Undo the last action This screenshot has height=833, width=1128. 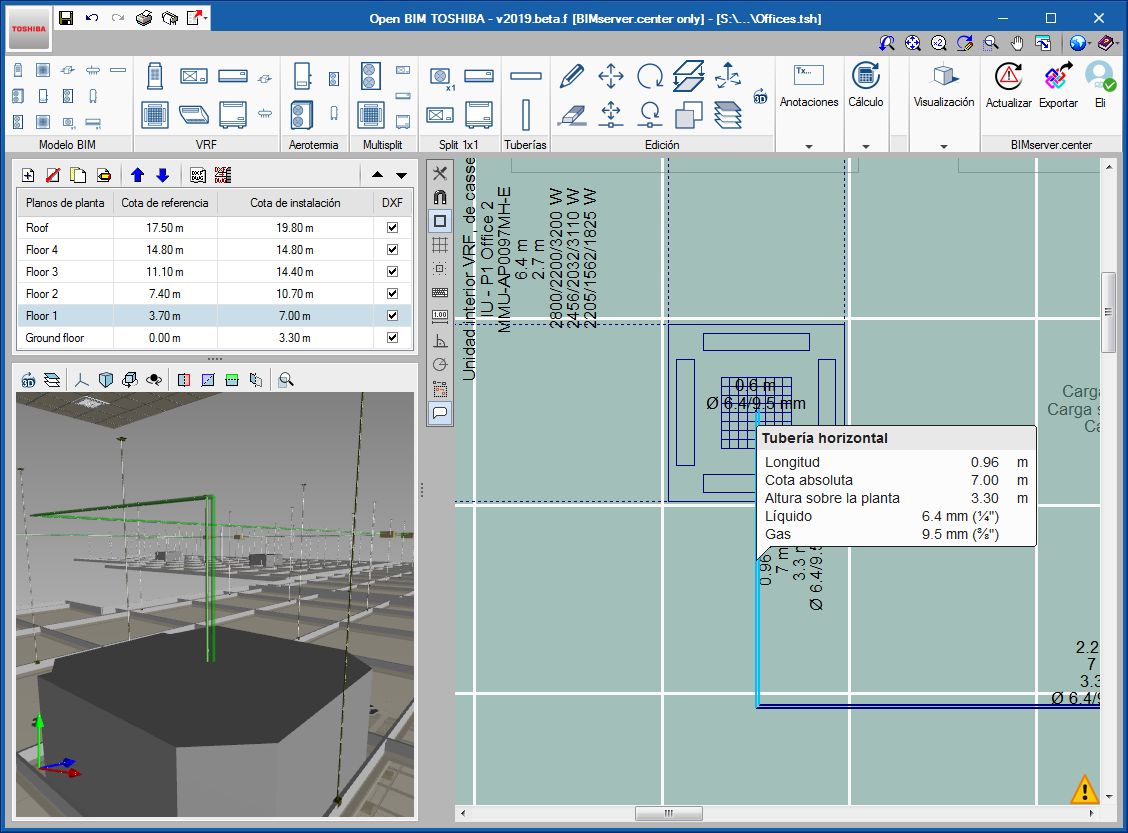point(92,18)
